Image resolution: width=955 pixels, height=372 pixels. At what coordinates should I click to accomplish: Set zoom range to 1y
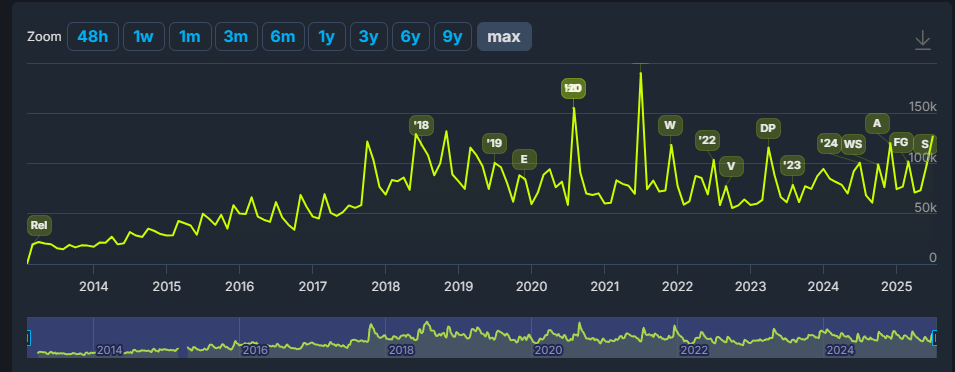(327, 37)
